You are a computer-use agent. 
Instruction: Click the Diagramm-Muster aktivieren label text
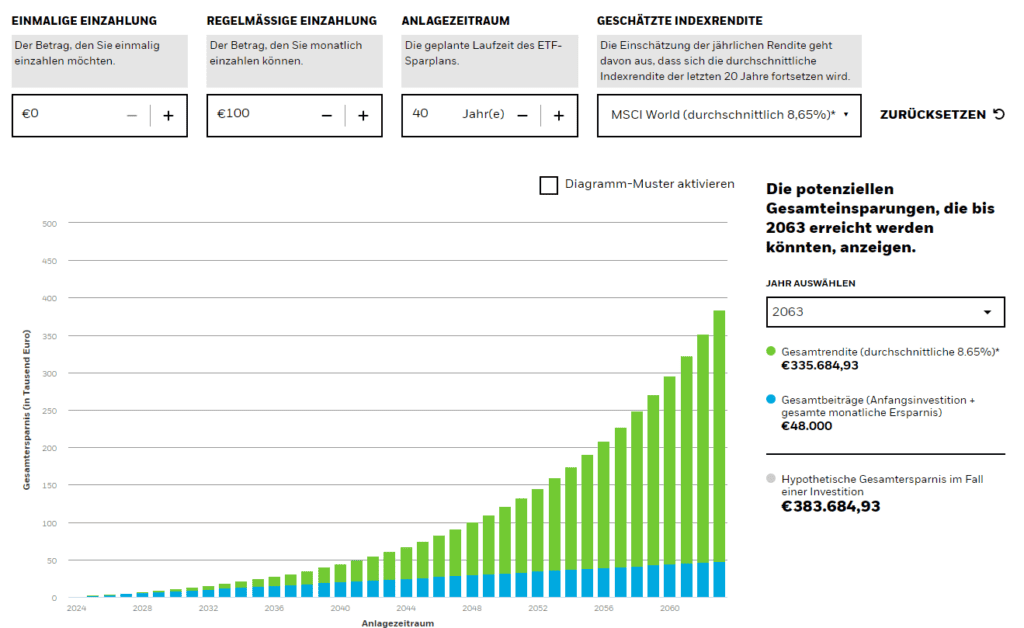coord(649,184)
